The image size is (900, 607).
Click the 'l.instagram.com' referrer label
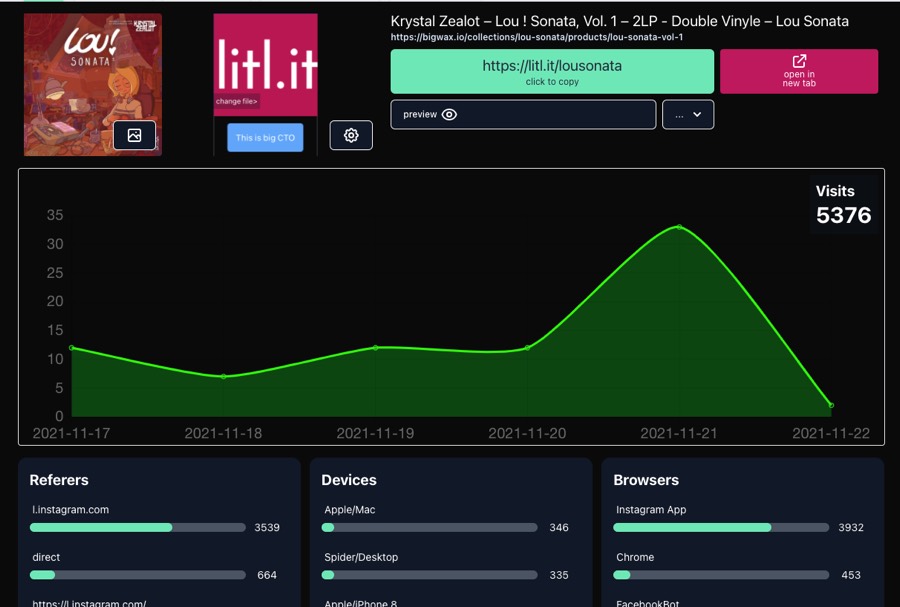coord(71,509)
